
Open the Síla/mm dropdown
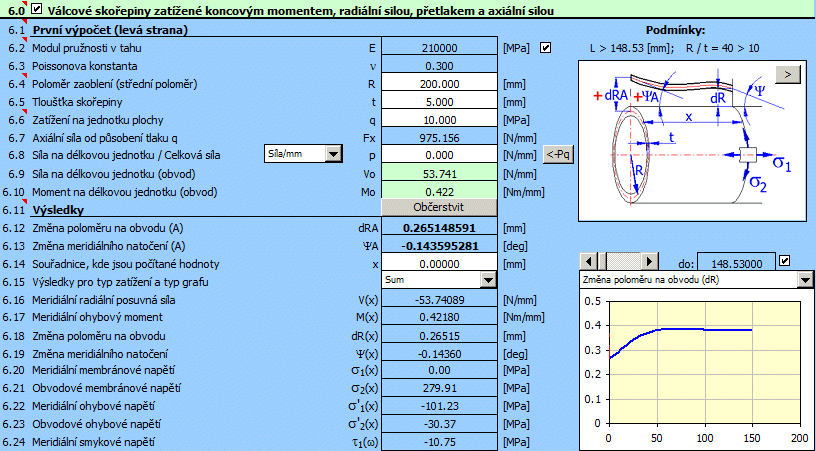pyautogui.click(x=333, y=154)
